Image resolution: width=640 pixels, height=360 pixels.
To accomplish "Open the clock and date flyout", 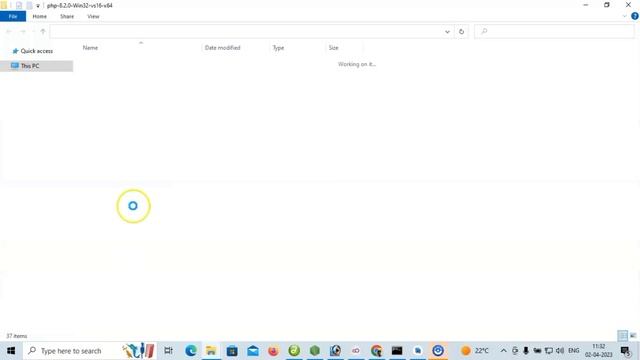I will [599, 351].
